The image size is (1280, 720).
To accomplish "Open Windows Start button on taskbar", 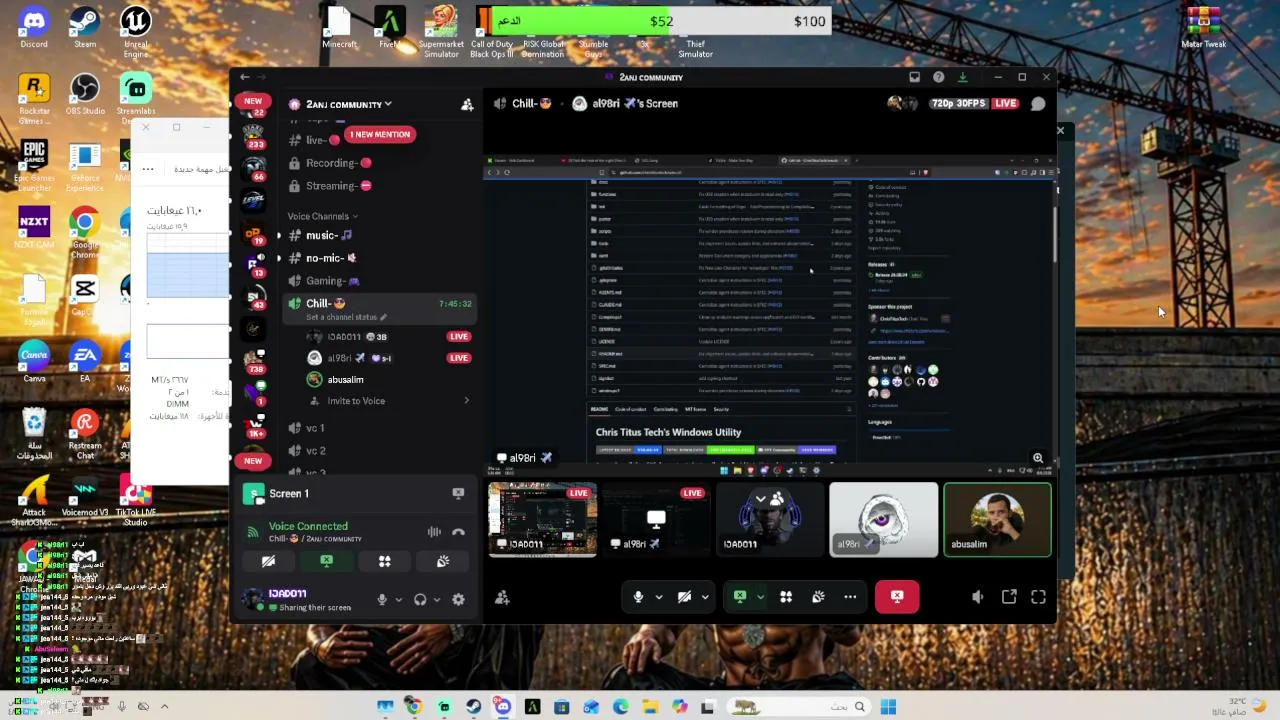I will pyautogui.click(x=888, y=707).
